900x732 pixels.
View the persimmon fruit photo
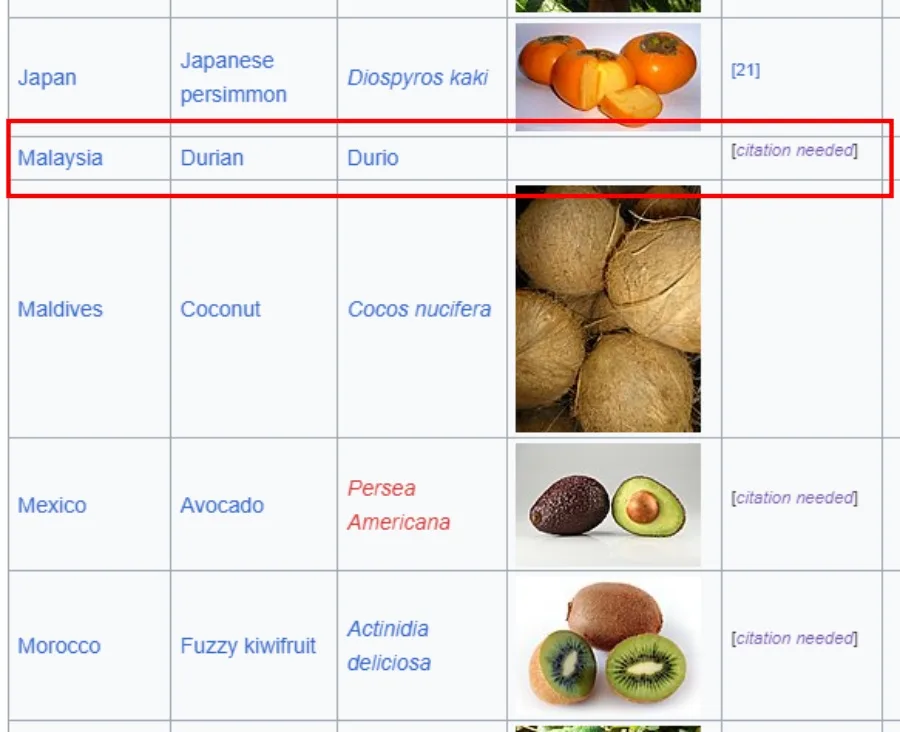point(608,77)
